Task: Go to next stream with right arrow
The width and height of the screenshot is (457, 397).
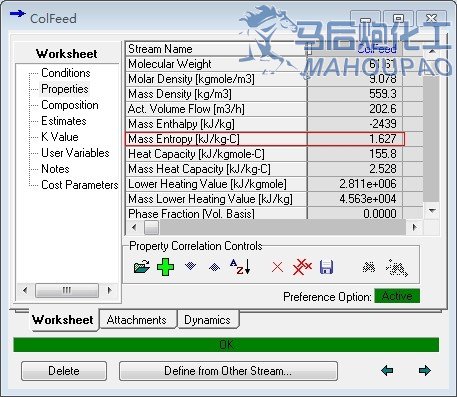Action: pyautogui.click(x=425, y=370)
